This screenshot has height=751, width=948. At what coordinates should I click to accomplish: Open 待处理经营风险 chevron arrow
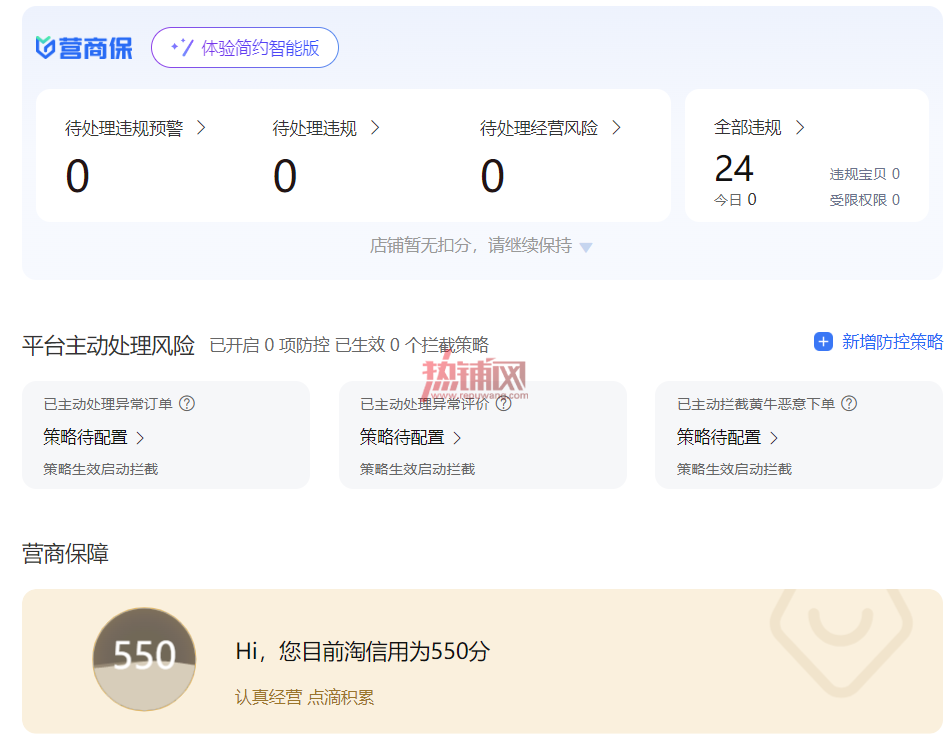[616, 128]
